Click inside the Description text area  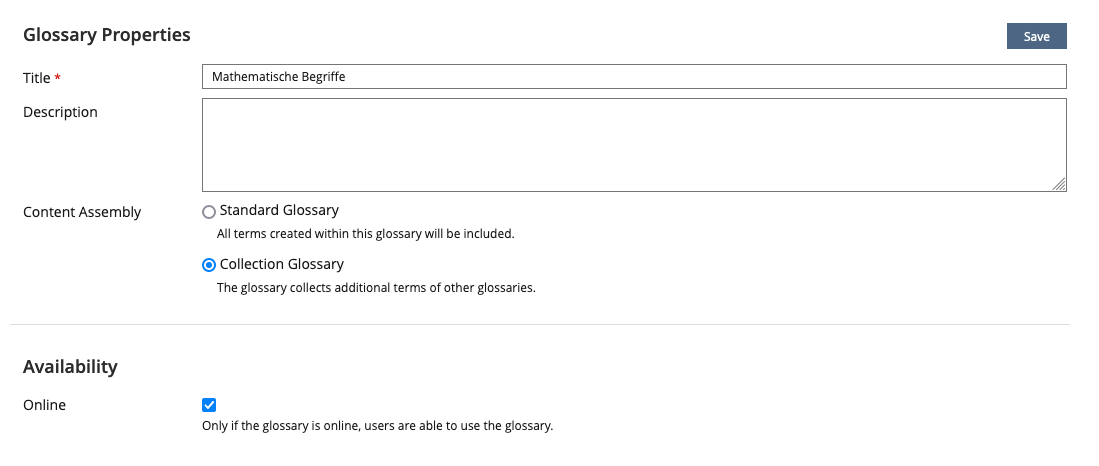634,144
